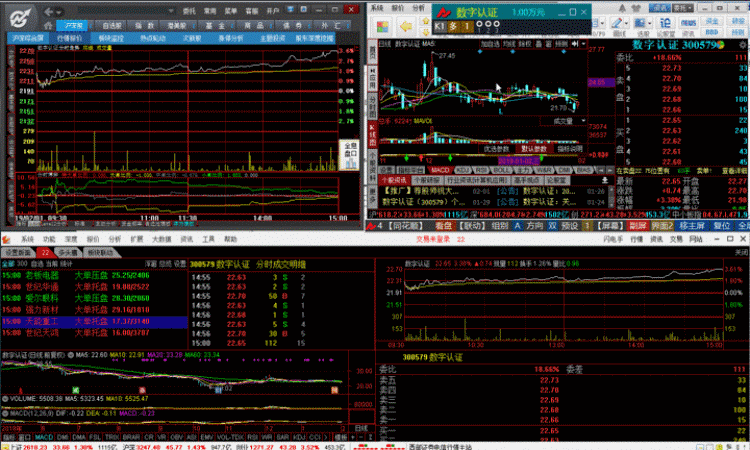The height and width of the screenshot is (450, 750).
Task: Toggle 除权 ex-rights mode on the K-line chart
Action: 525,44
